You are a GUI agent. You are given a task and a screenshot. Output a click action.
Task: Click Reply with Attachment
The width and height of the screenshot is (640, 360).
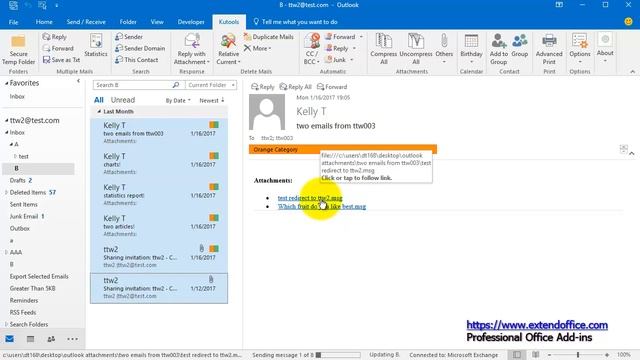(x=191, y=49)
